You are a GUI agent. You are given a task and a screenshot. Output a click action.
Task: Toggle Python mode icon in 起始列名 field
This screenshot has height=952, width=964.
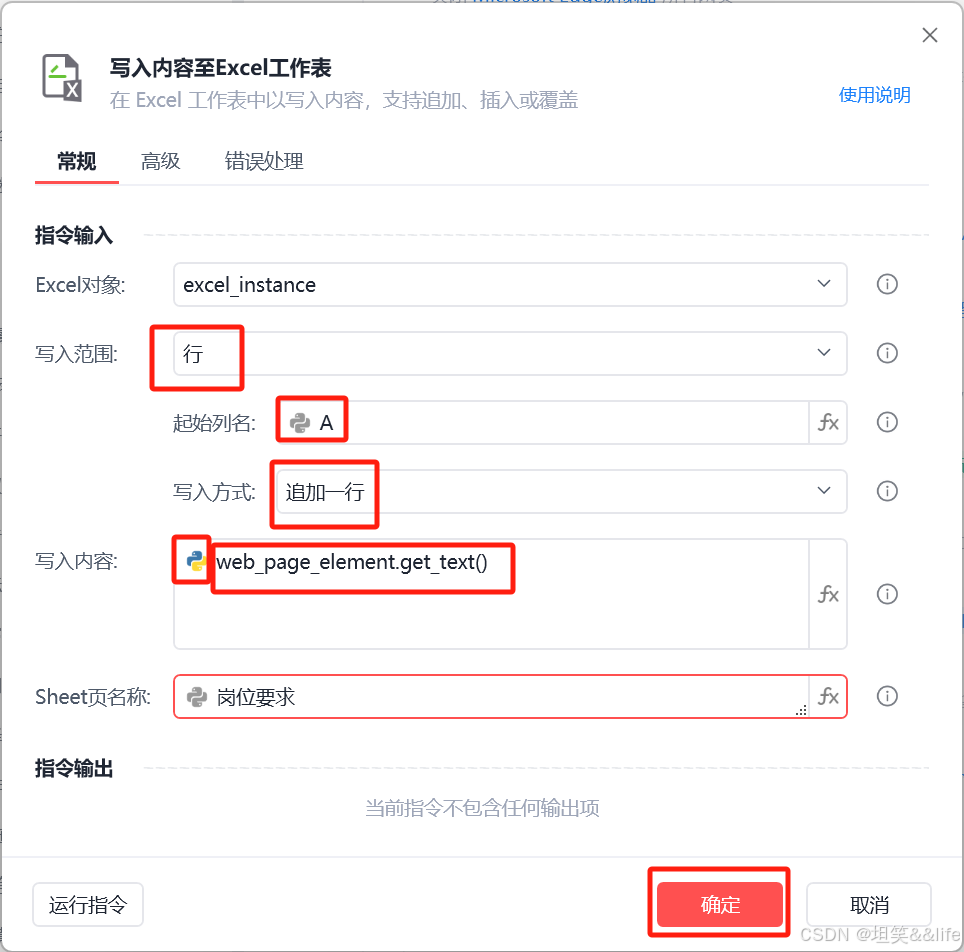[x=300, y=423]
